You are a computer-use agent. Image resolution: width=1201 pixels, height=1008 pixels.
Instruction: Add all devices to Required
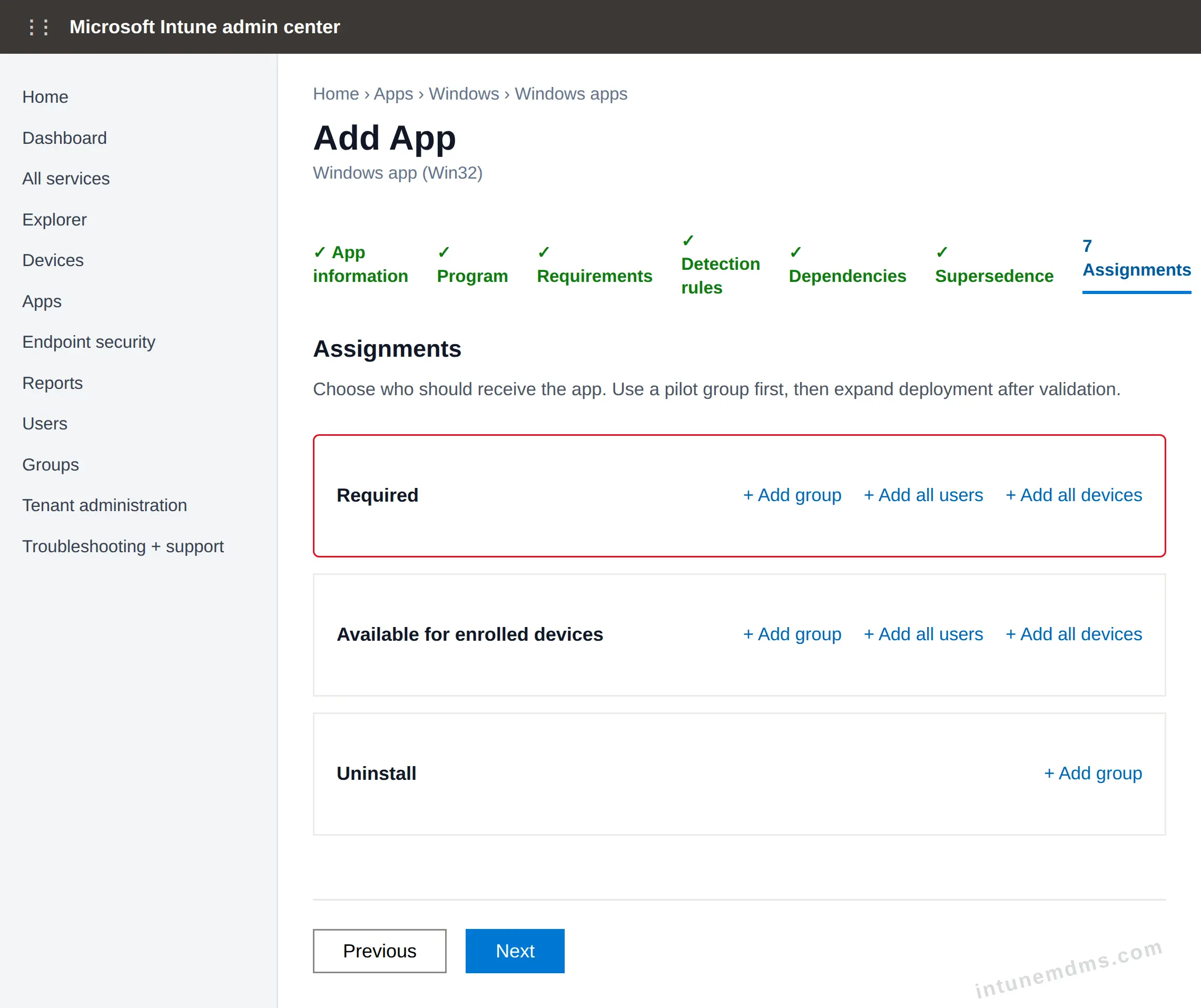coord(1073,495)
